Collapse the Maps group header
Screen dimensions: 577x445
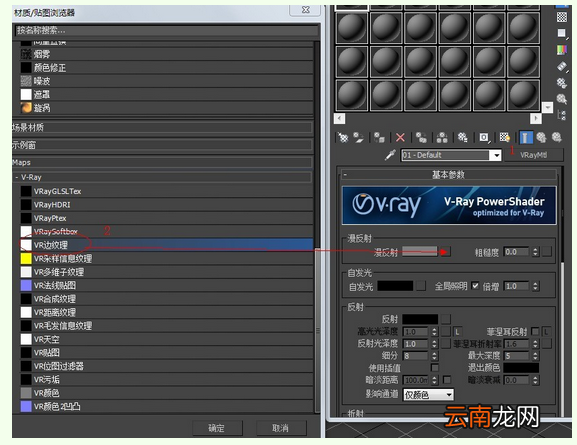[x=162, y=162]
